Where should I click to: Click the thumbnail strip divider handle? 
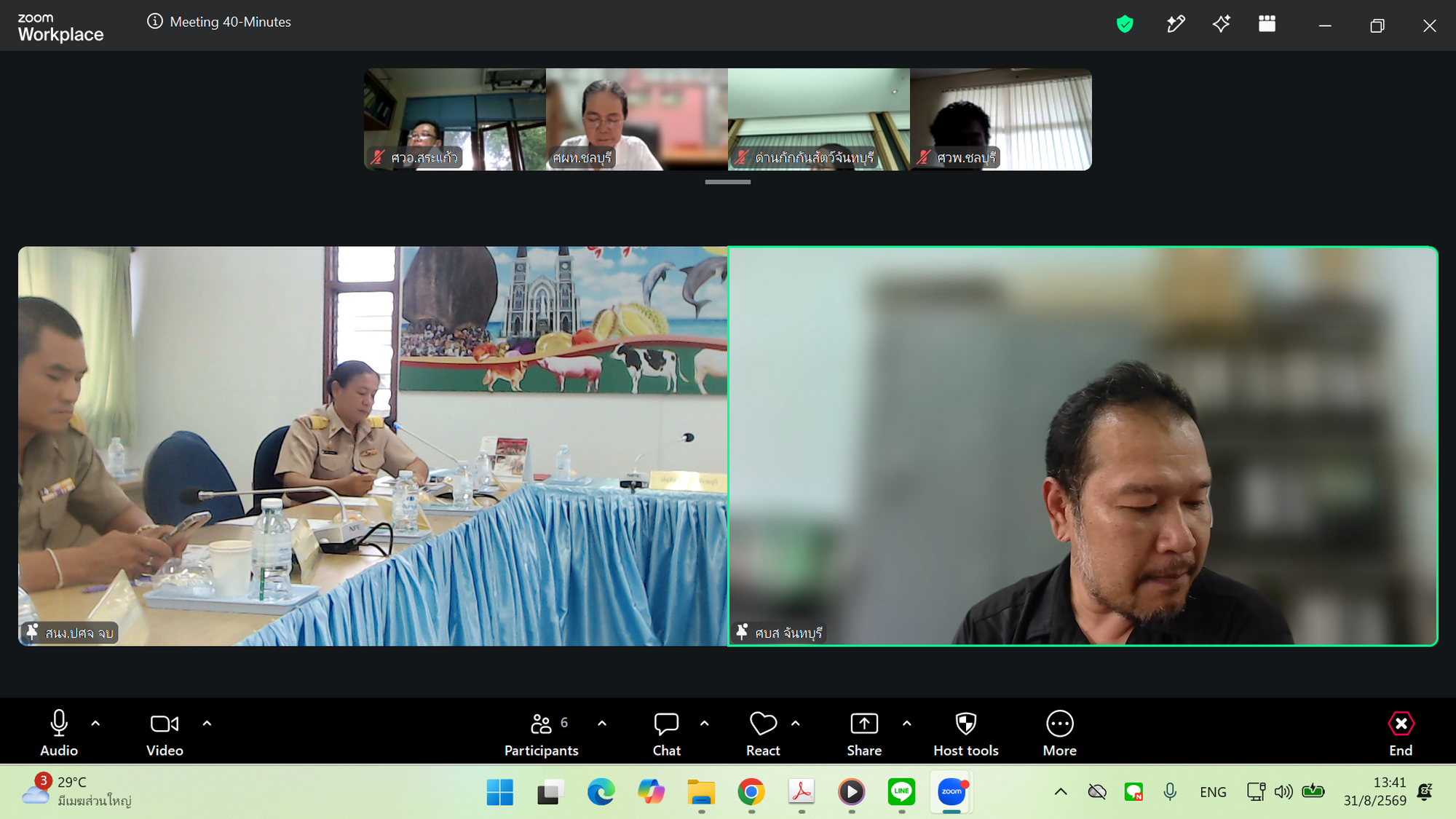[x=727, y=182]
